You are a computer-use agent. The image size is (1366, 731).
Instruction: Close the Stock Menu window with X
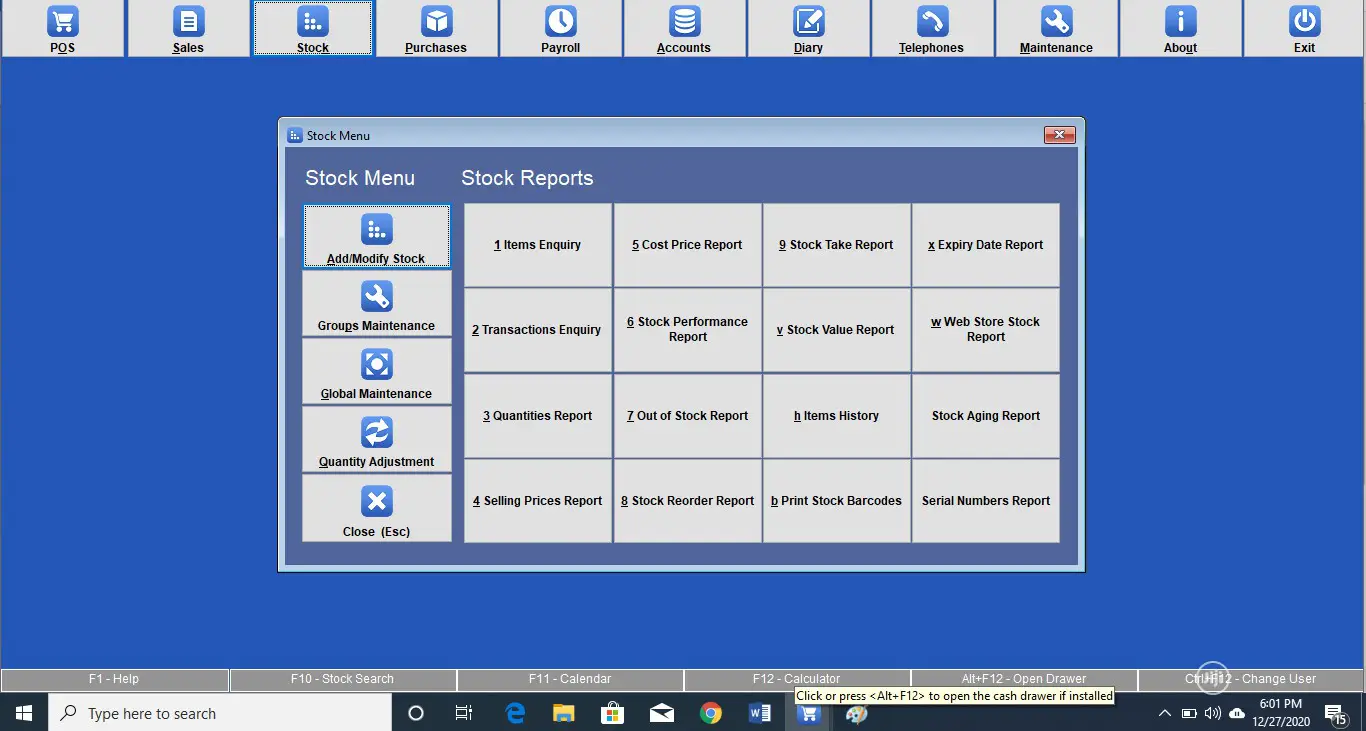(x=1059, y=135)
